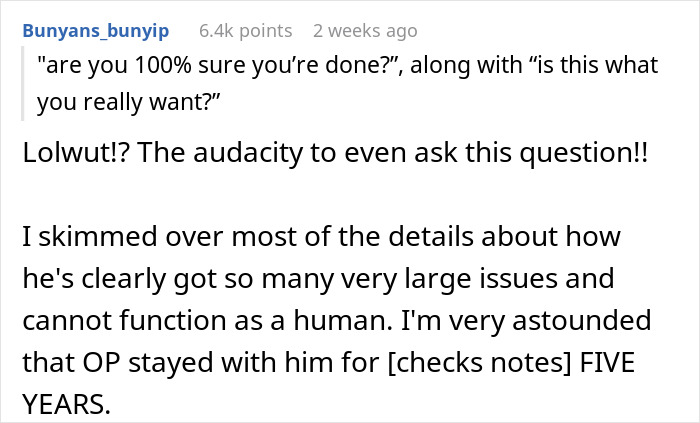Image resolution: width=700 pixels, height=423 pixels.
Task: Click '100%' inside the quoted text
Action: pyautogui.click(x=162, y=65)
